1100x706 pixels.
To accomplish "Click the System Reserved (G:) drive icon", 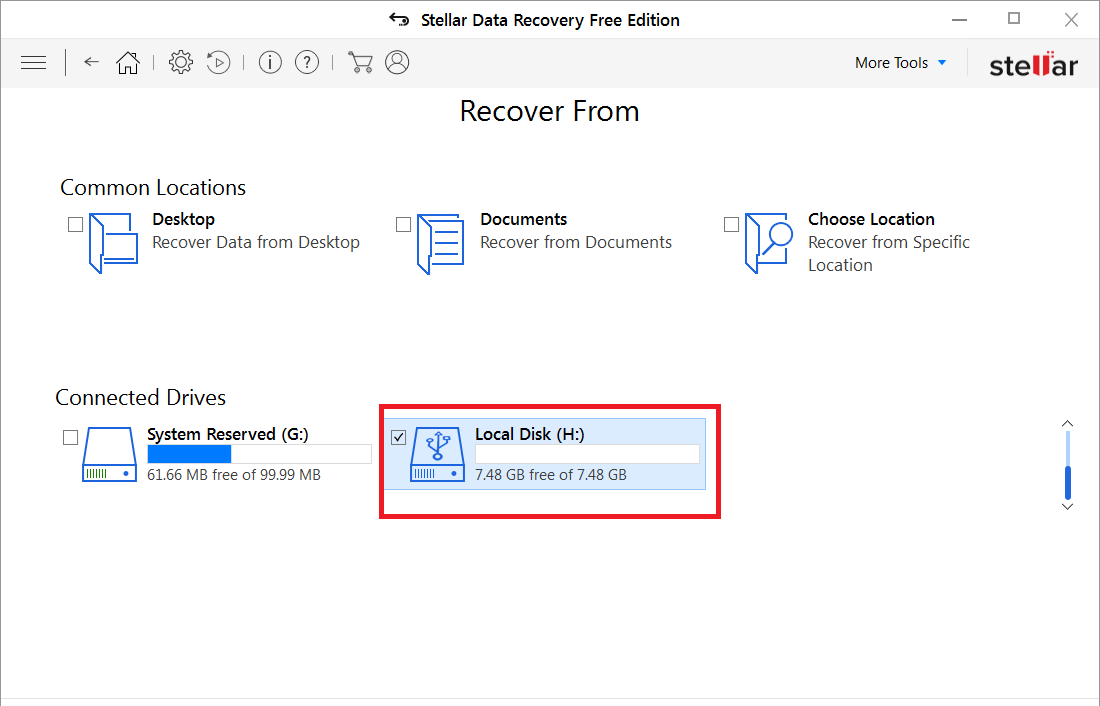I will coord(109,454).
